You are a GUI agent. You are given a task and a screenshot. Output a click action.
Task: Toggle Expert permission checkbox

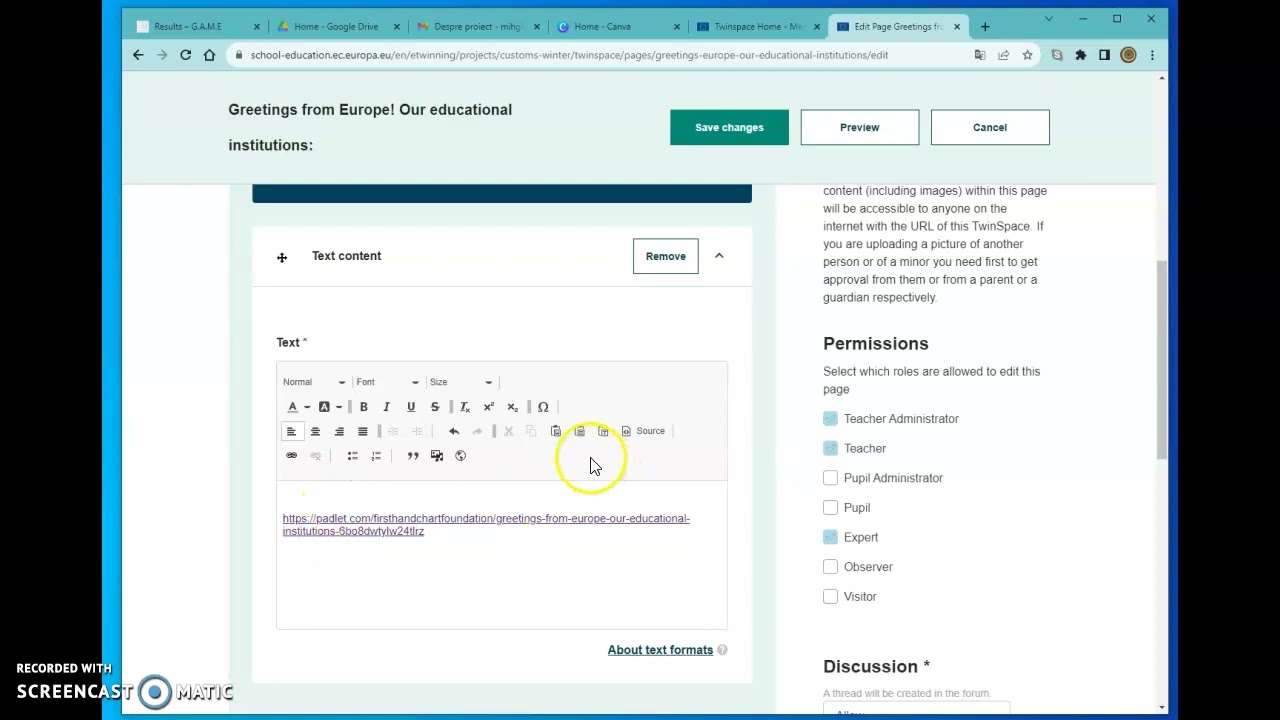pos(830,537)
